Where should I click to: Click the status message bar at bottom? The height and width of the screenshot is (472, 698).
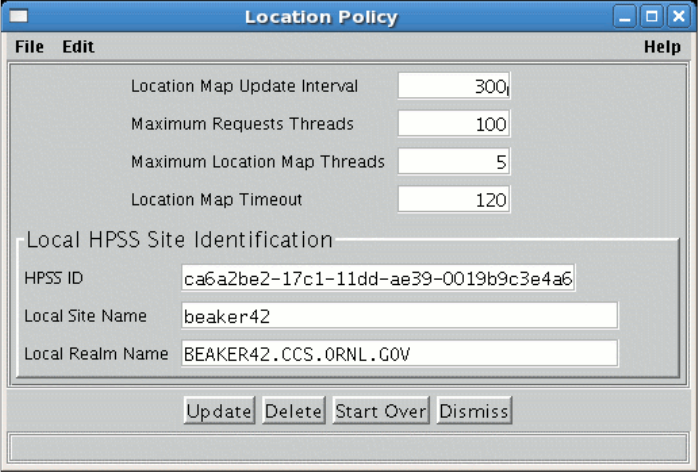pyautogui.click(x=349, y=448)
